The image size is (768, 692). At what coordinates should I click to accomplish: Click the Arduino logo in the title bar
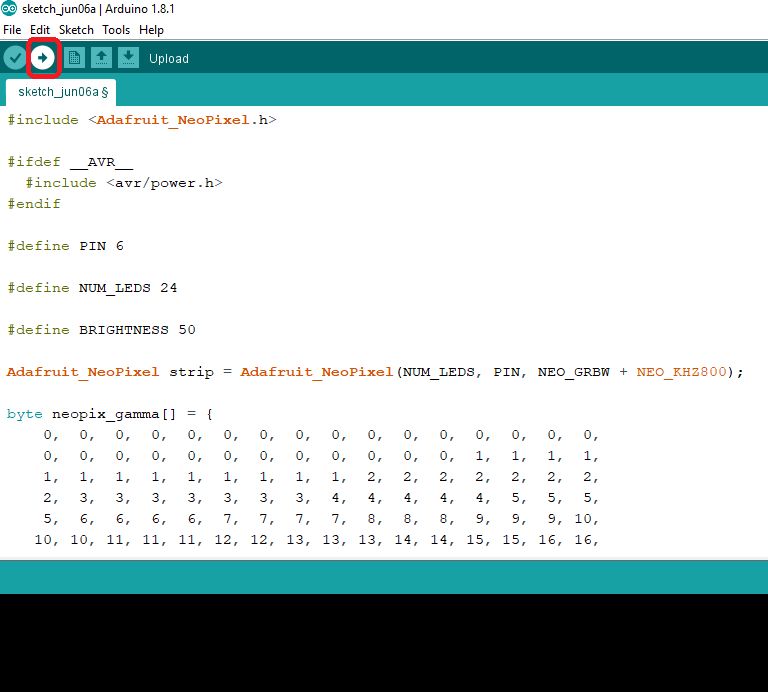(9, 8)
